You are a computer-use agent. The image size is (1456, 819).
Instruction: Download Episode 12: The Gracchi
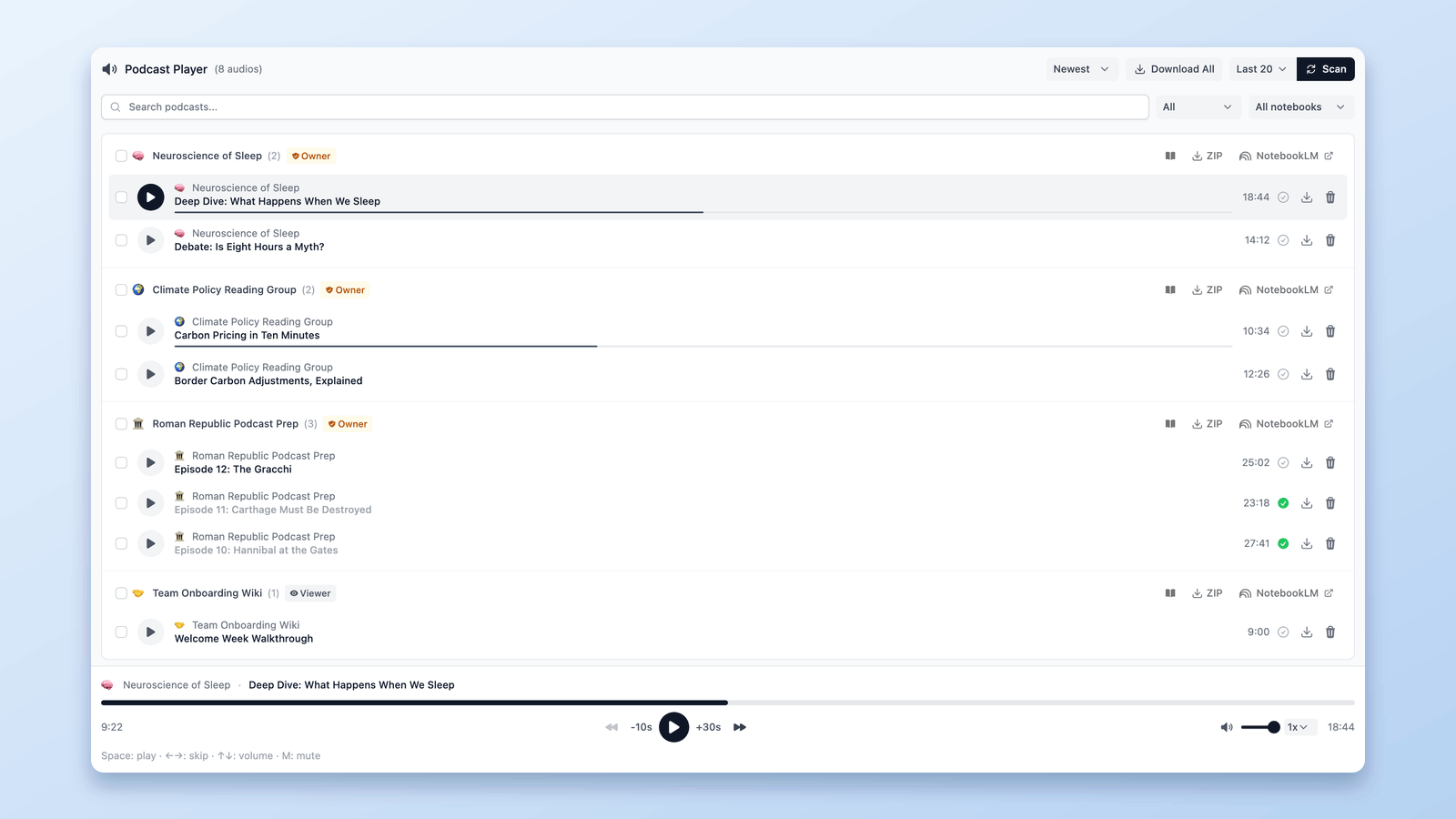pos(1307,462)
